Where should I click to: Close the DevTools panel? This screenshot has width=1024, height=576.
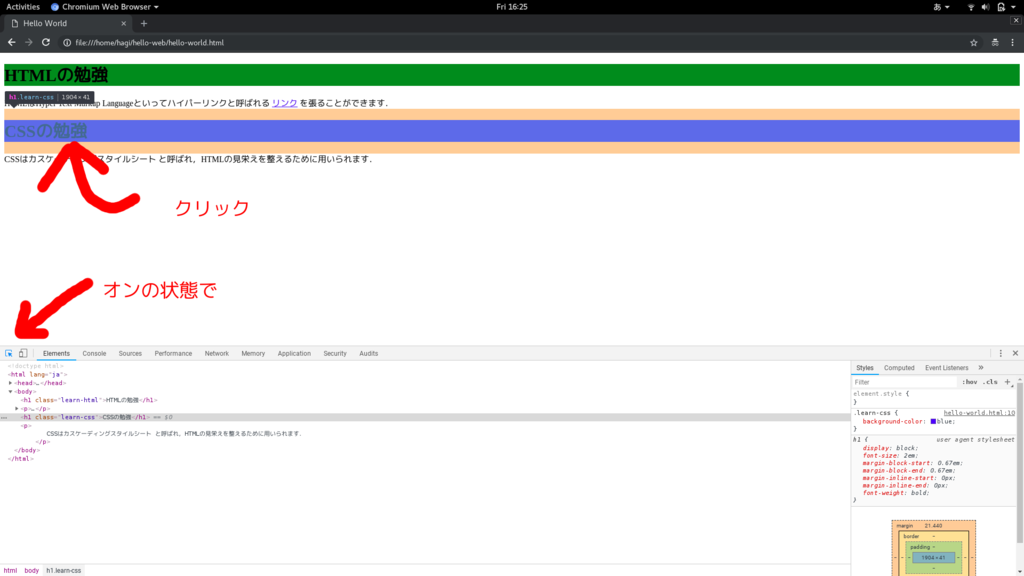pos(1016,353)
